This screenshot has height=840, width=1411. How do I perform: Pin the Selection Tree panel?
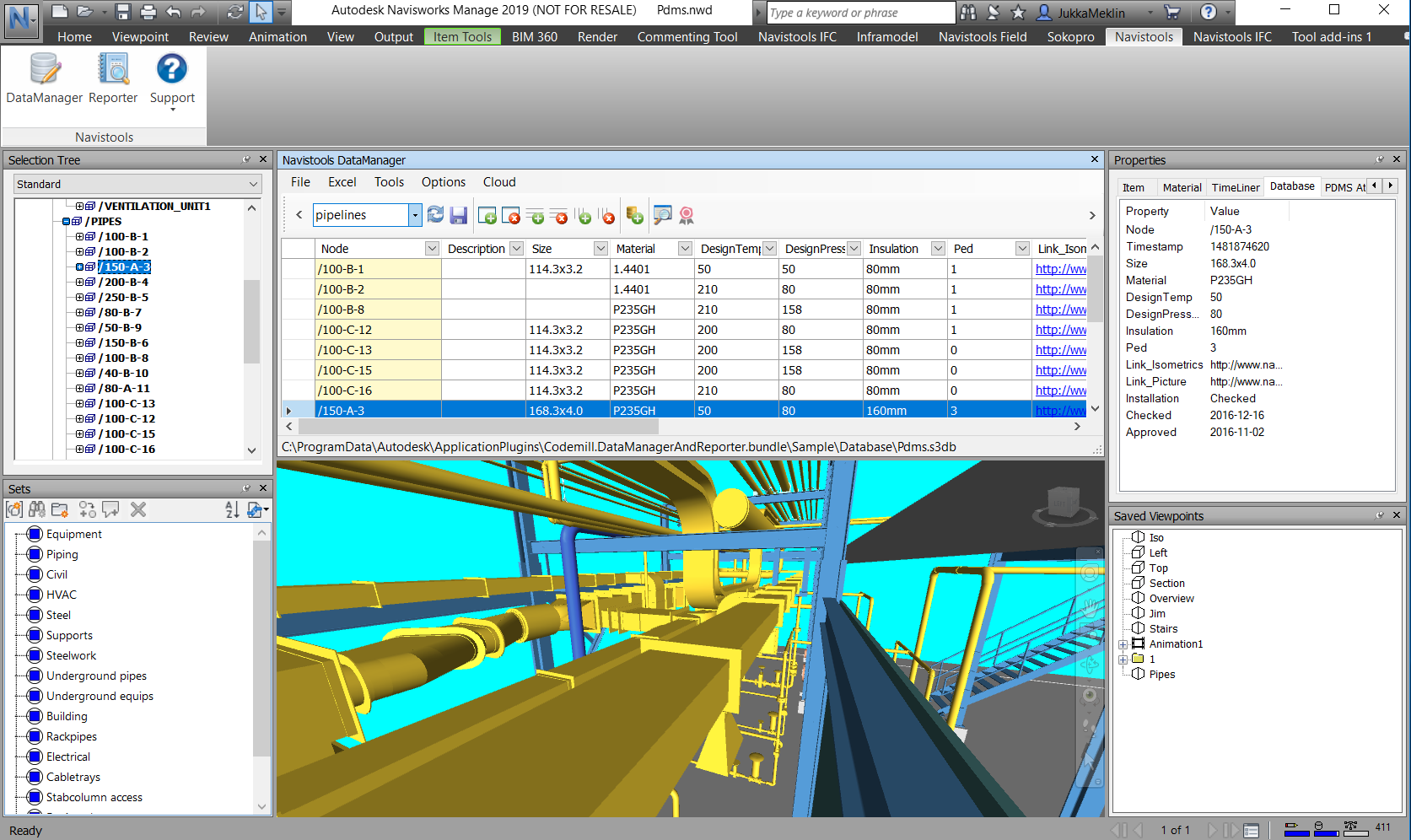click(x=246, y=159)
